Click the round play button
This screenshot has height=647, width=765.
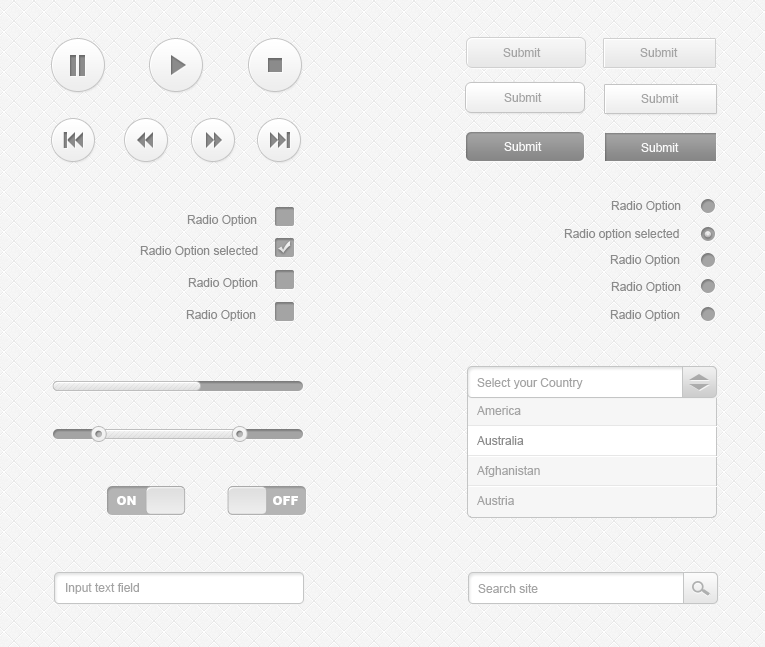176,65
